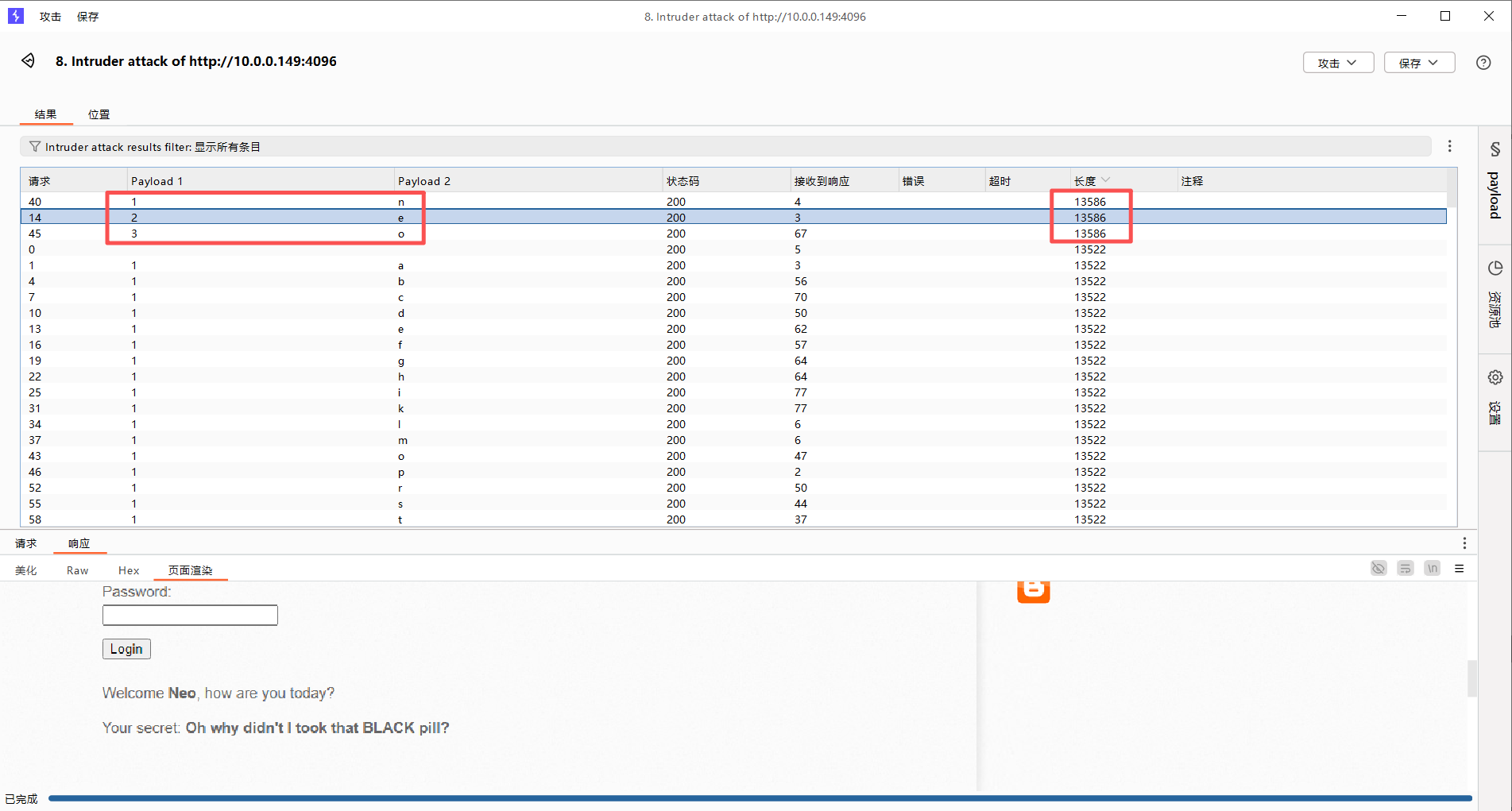Open the results table three-dot menu
This screenshot has height=811, width=1512.
coord(1450,146)
